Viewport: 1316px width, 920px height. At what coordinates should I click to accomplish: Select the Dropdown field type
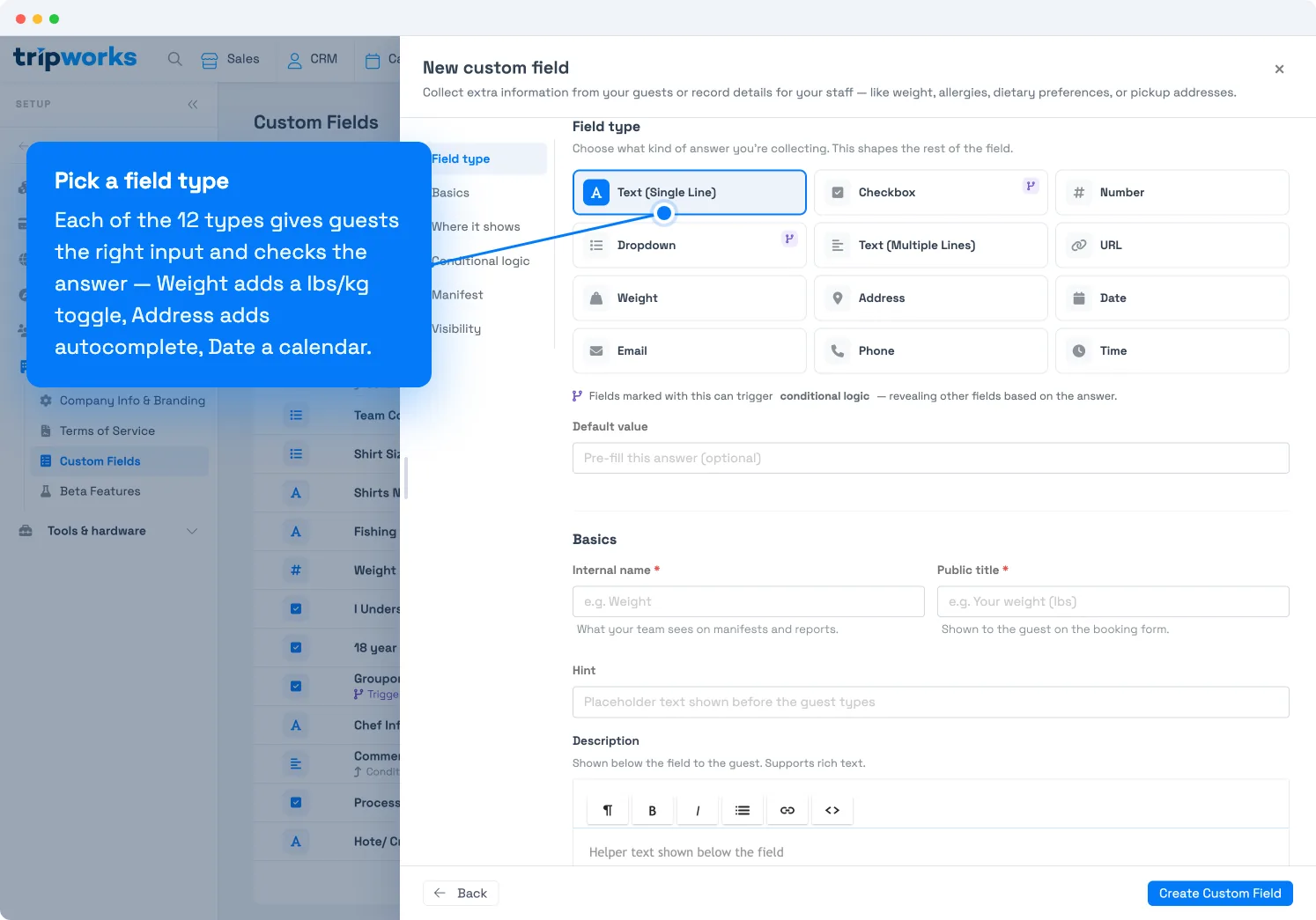point(689,246)
